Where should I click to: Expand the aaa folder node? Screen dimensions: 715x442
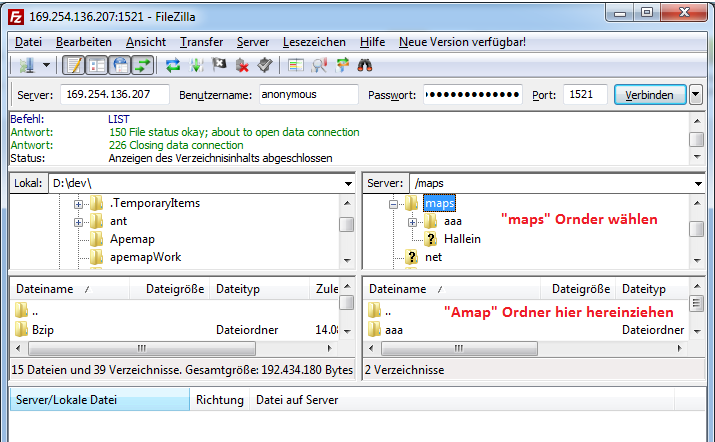click(413, 222)
